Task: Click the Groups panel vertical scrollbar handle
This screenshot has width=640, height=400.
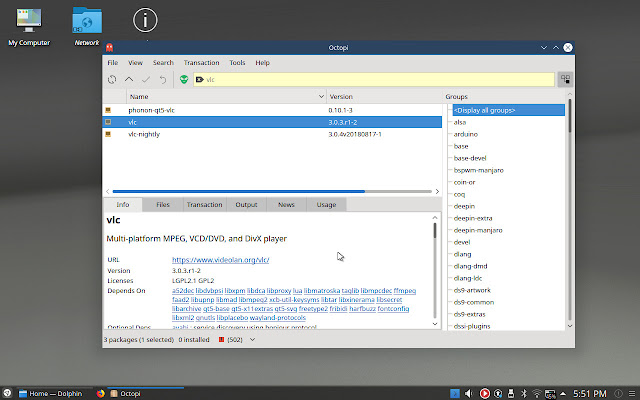Action: pyautogui.click(x=570, y=116)
